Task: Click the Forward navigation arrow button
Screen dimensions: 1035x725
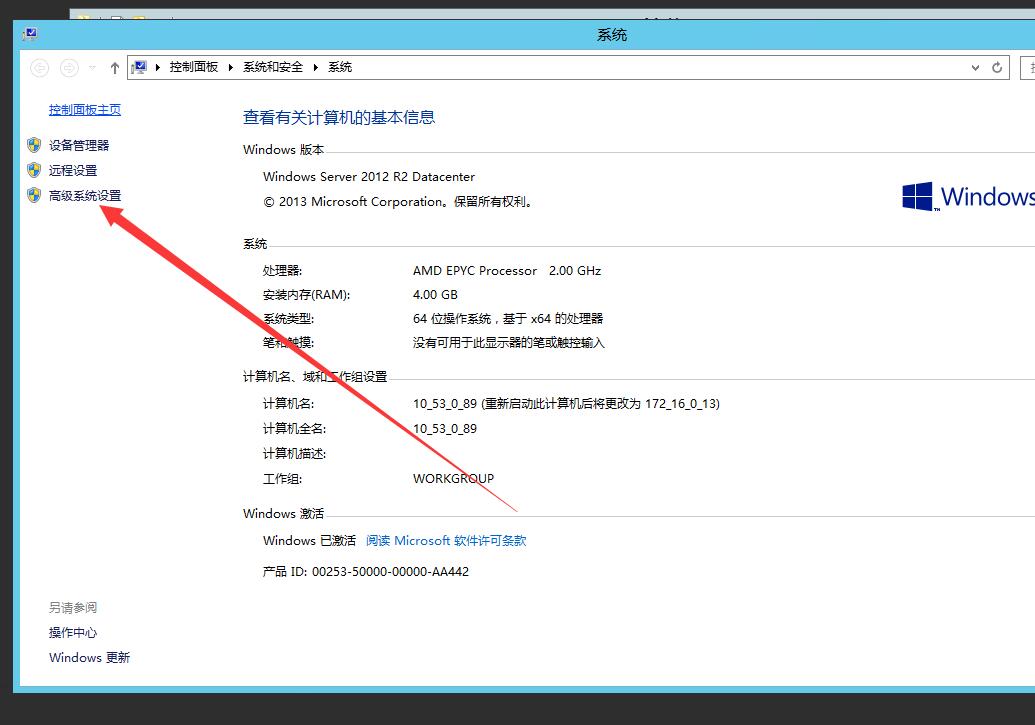Action: pyautogui.click(x=69, y=68)
